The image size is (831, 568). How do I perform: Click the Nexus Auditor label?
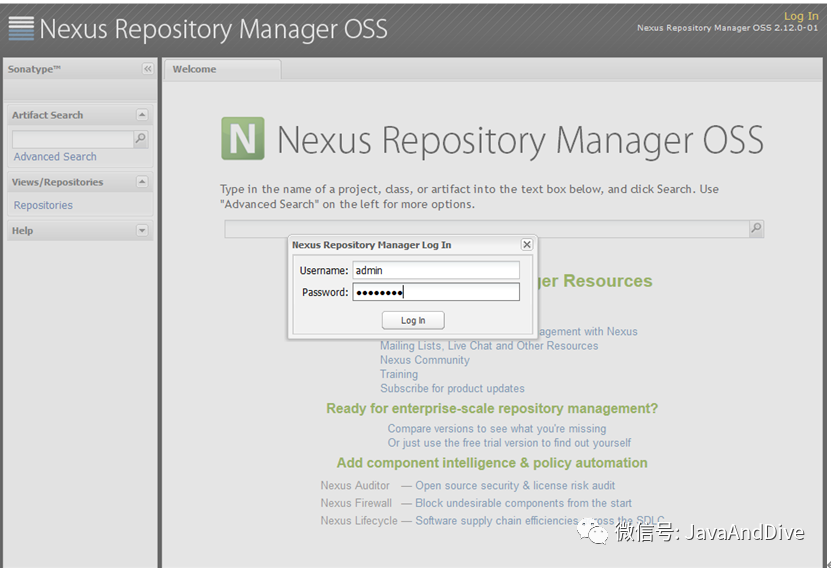[x=355, y=485]
